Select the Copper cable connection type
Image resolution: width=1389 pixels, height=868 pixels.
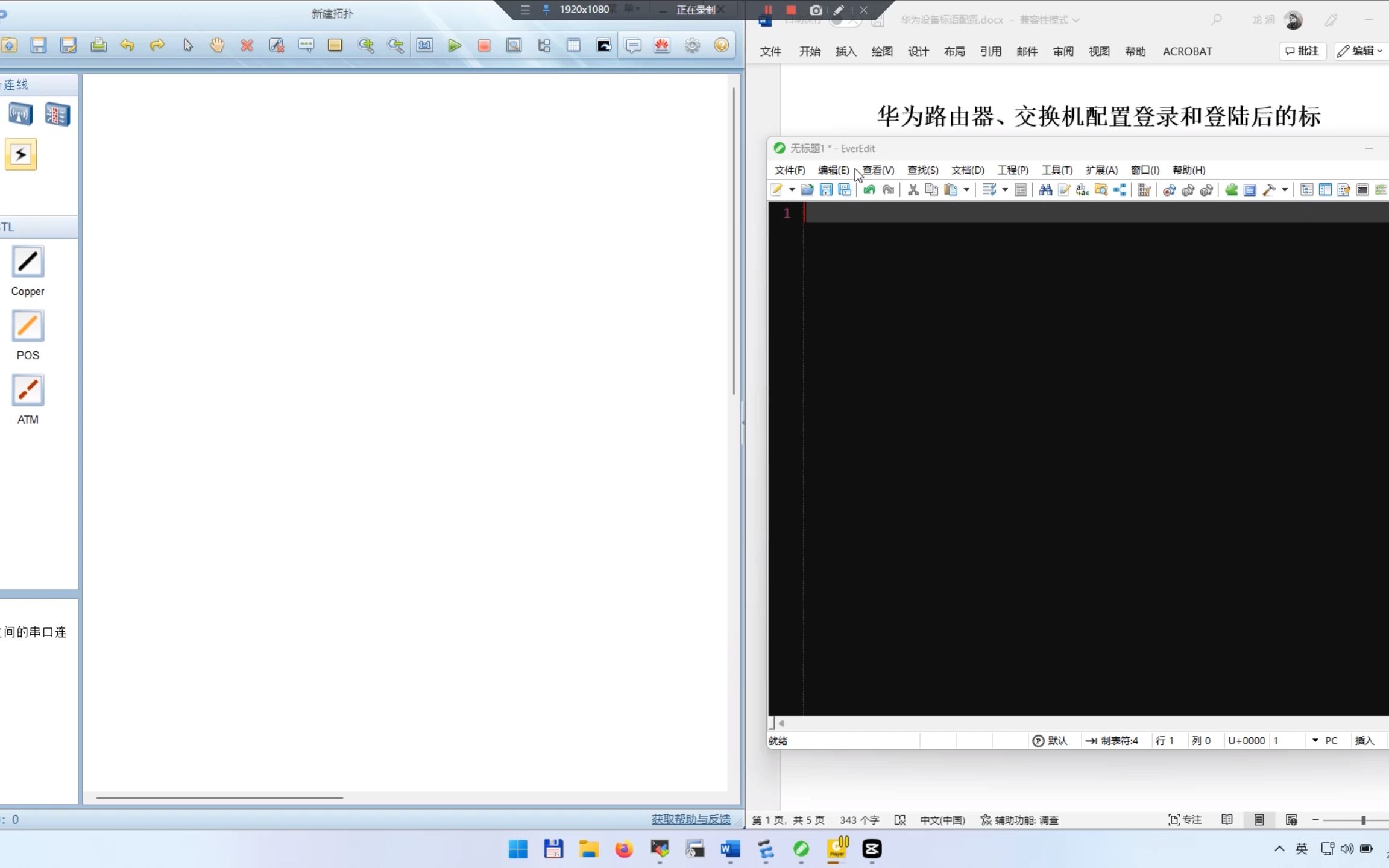pos(28,262)
